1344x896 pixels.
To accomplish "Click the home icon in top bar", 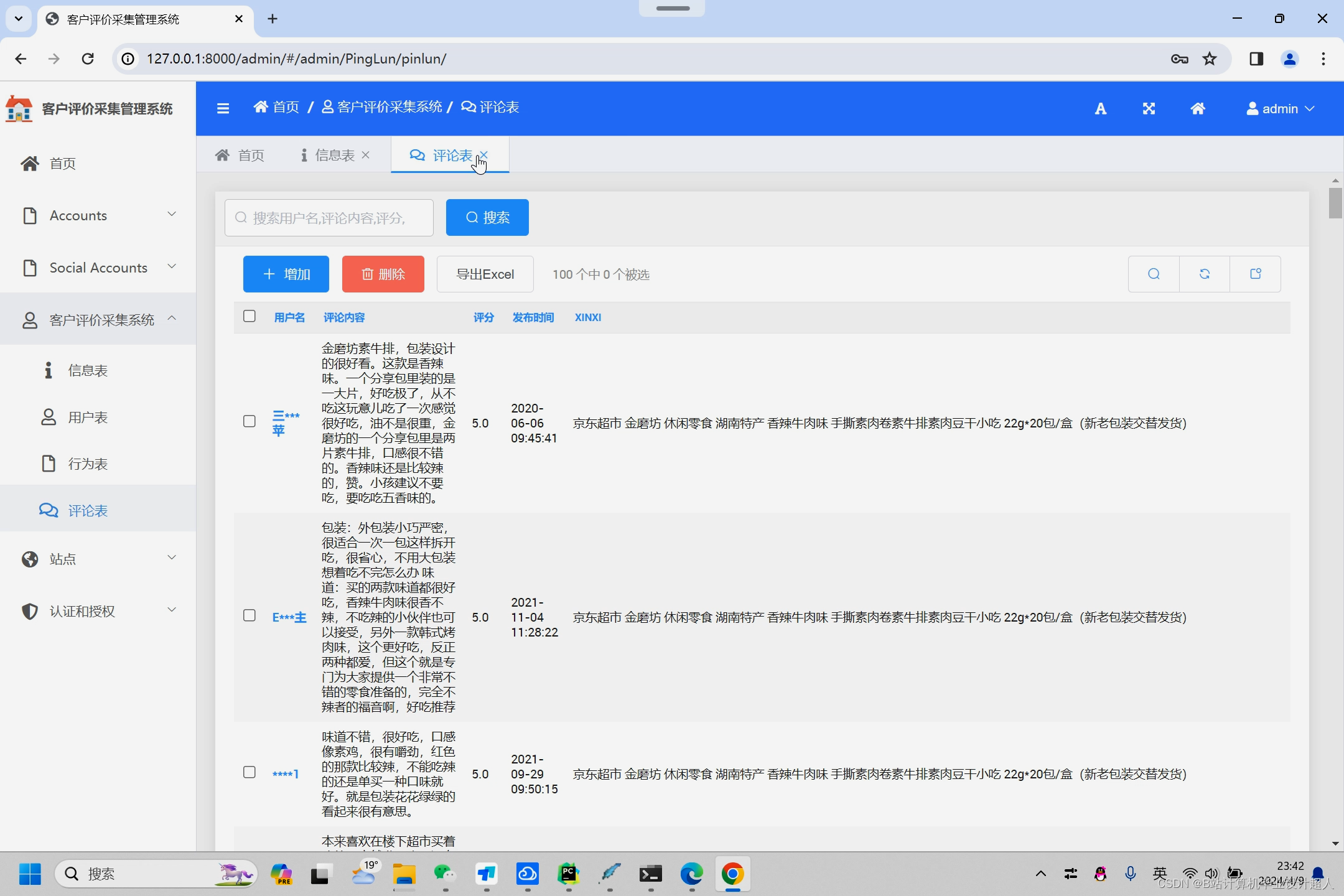I will [x=1197, y=109].
